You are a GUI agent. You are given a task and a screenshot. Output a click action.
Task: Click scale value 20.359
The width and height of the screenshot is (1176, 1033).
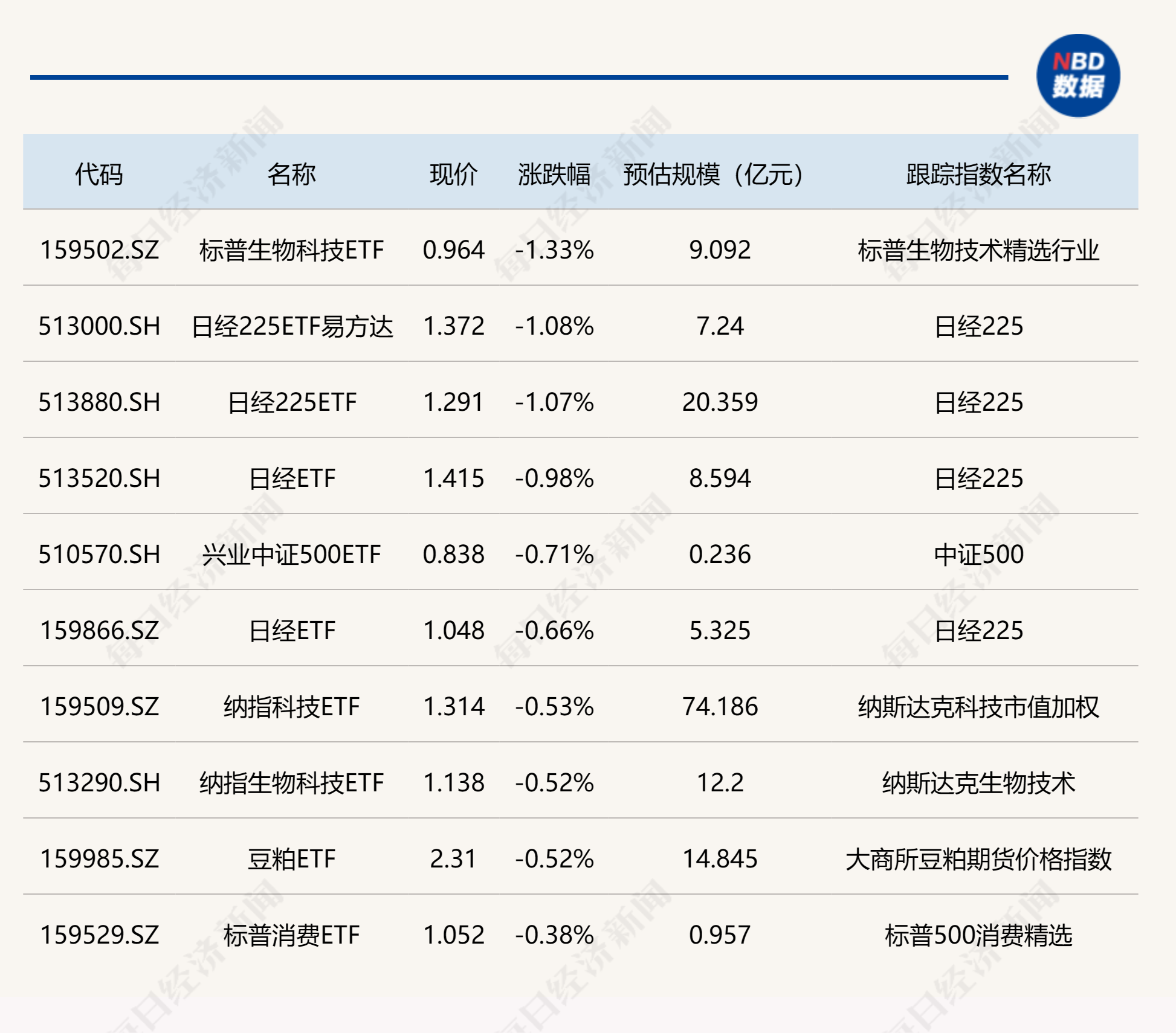click(x=720, y=402)
